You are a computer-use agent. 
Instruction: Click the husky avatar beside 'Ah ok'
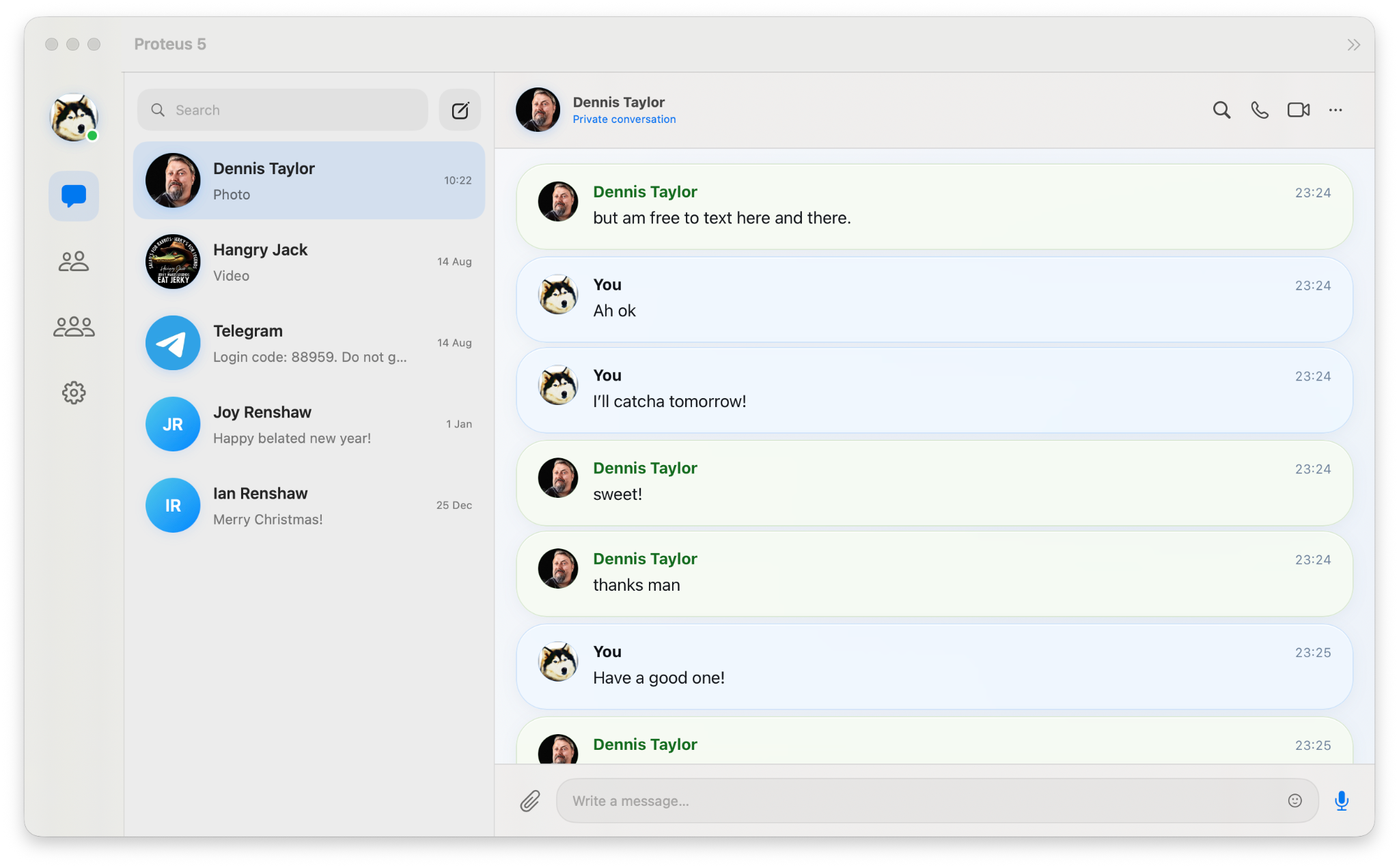[558, 294]
